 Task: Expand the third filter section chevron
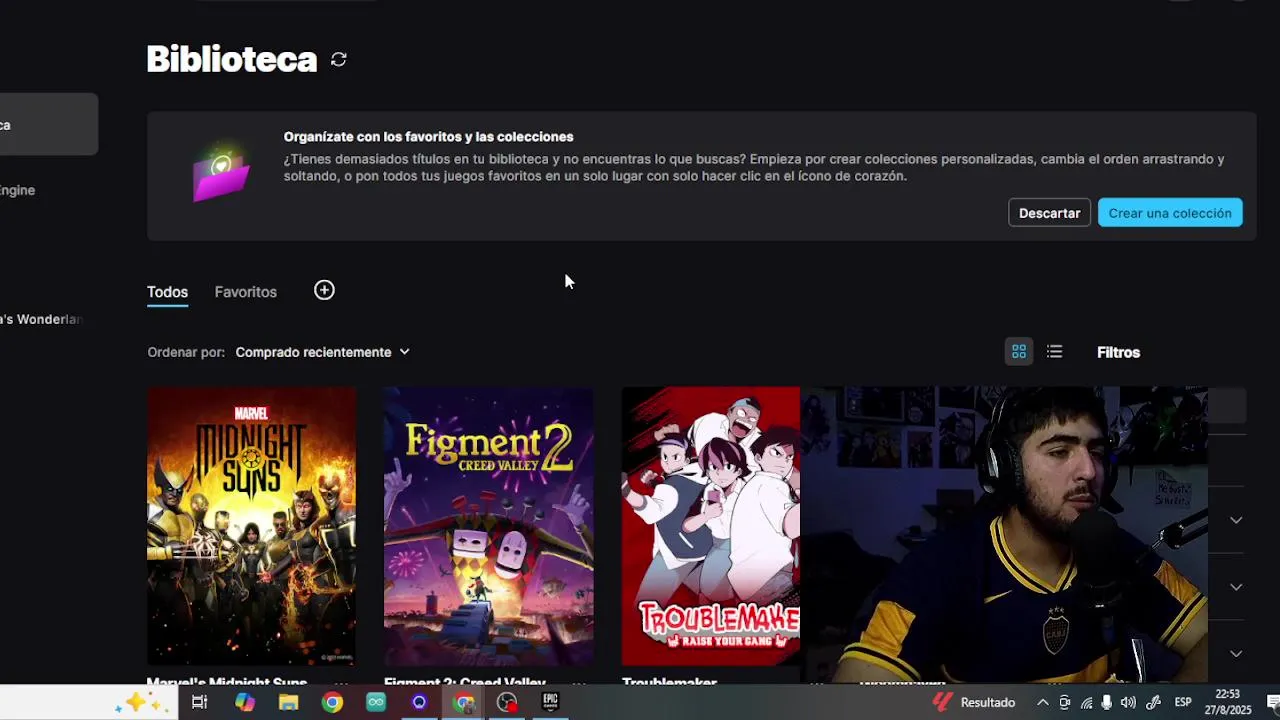pos(1236,654)
